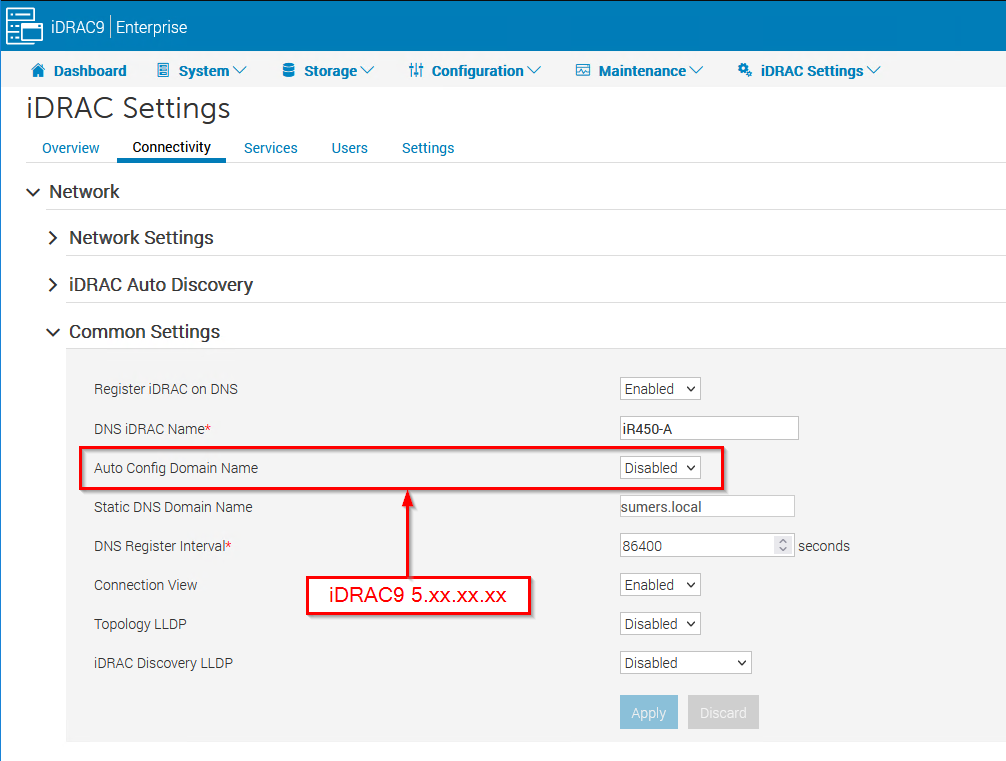Click the Storage database icon

point(289,70)
